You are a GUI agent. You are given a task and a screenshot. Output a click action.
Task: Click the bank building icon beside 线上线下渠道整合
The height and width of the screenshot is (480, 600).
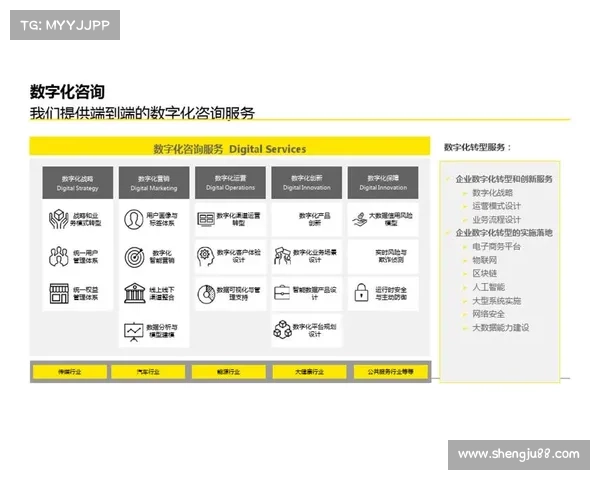[134, 293]
